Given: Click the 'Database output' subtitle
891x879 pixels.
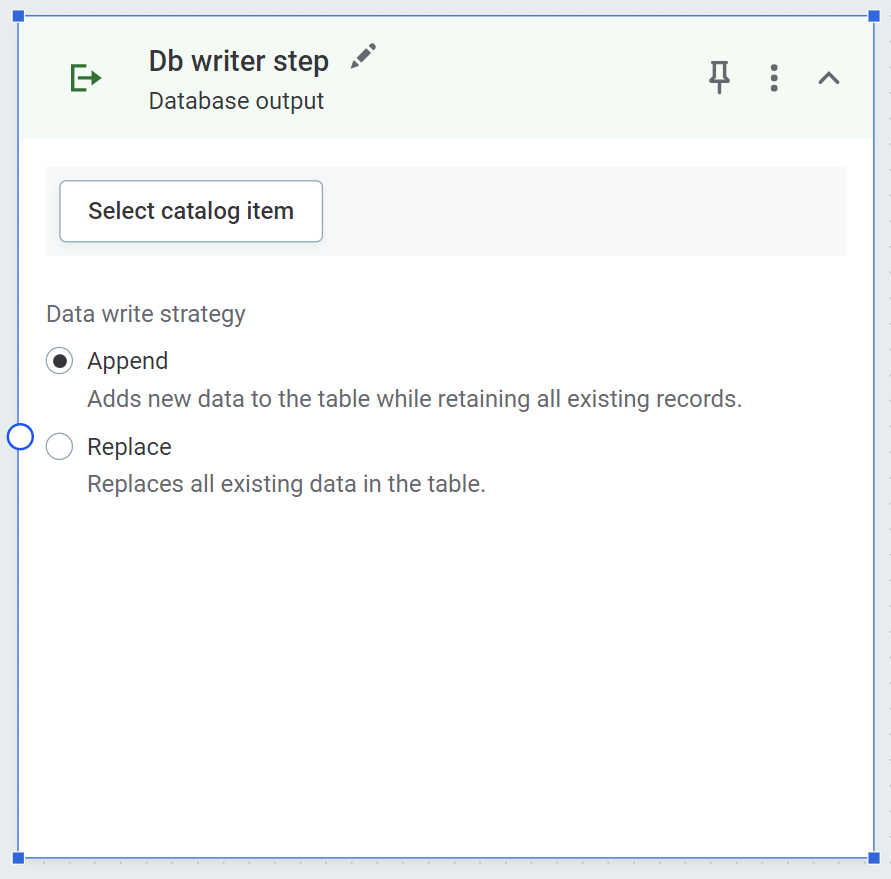Looking at the screenshot, I should coord(236,101).
